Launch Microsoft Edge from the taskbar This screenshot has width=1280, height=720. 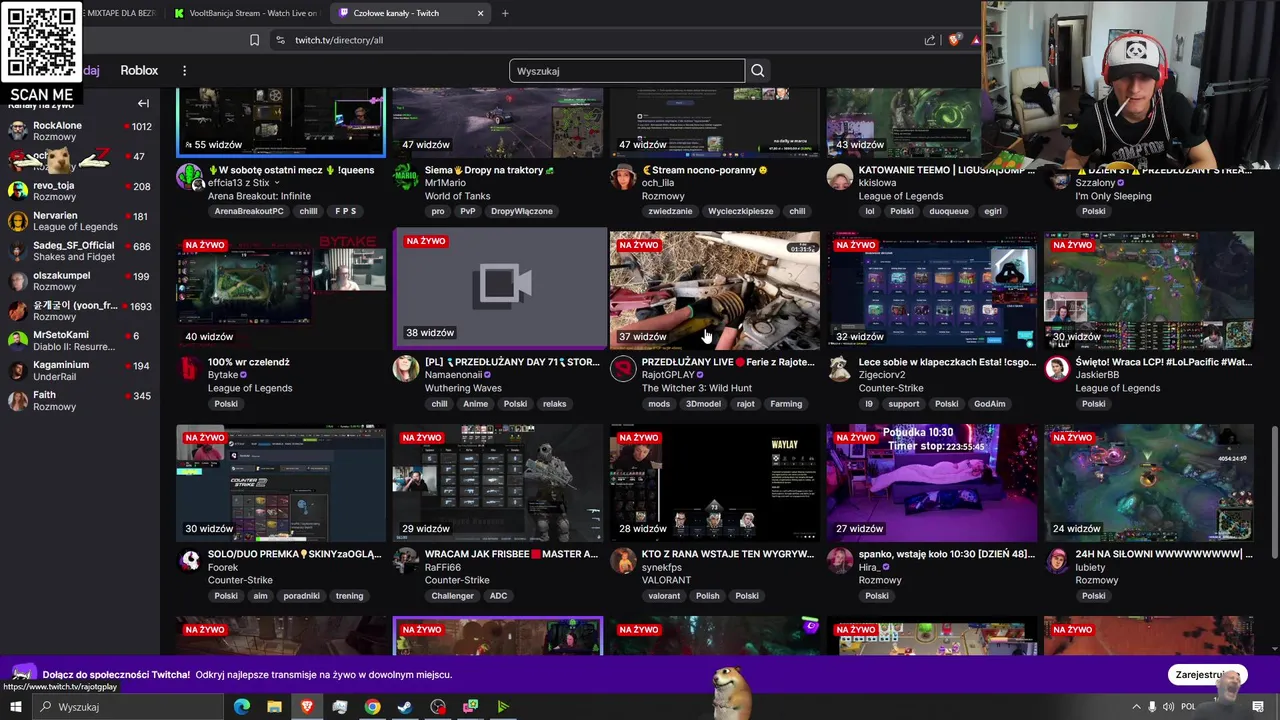(x=242, y=707)
